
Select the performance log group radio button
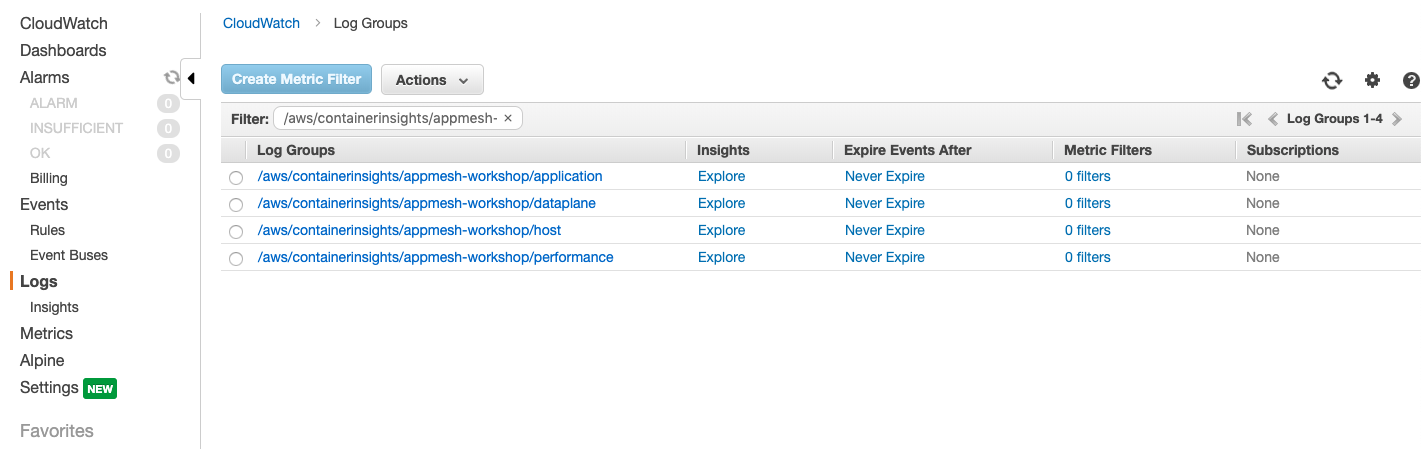tap(236, 259)
